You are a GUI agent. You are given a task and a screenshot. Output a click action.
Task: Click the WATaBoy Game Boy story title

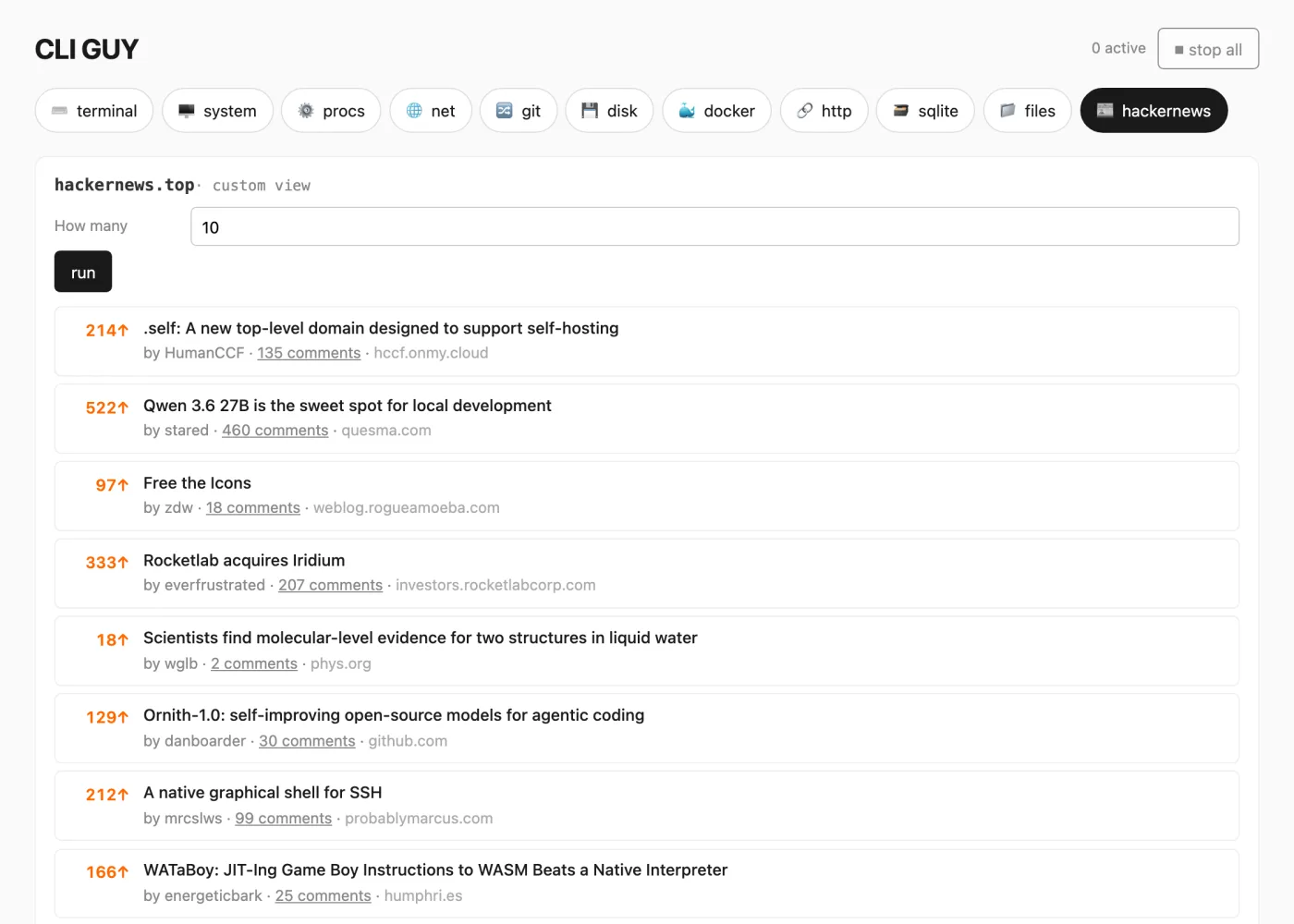(x=435, y=870)
